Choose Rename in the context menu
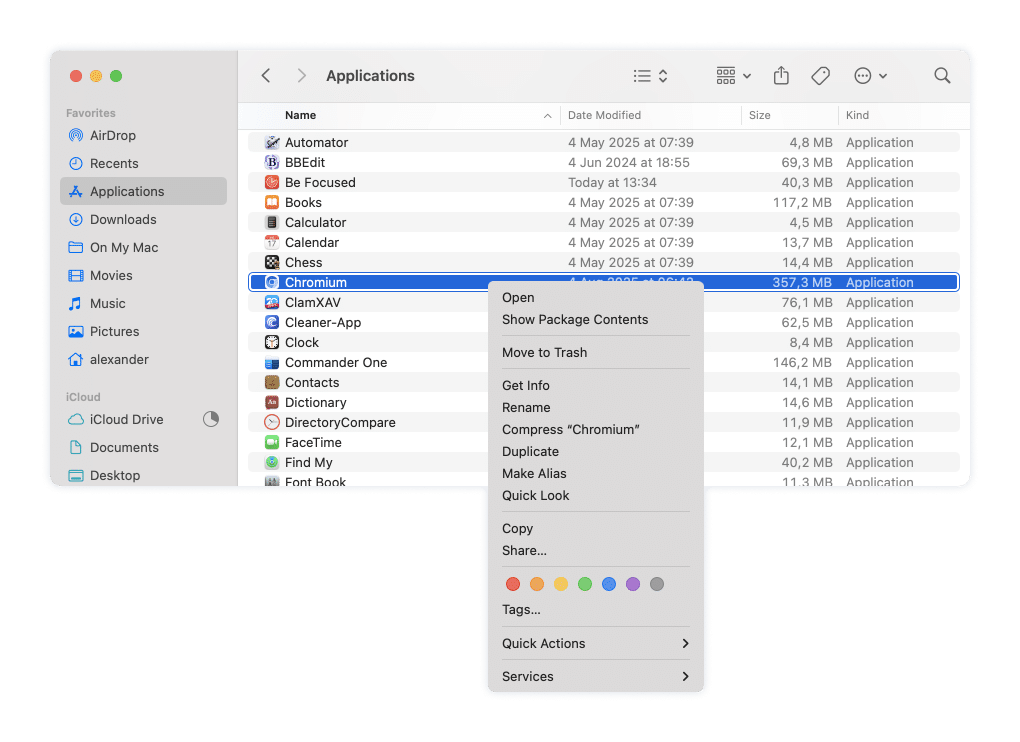This screenshot has width=1020, height=742. [595, 408]
